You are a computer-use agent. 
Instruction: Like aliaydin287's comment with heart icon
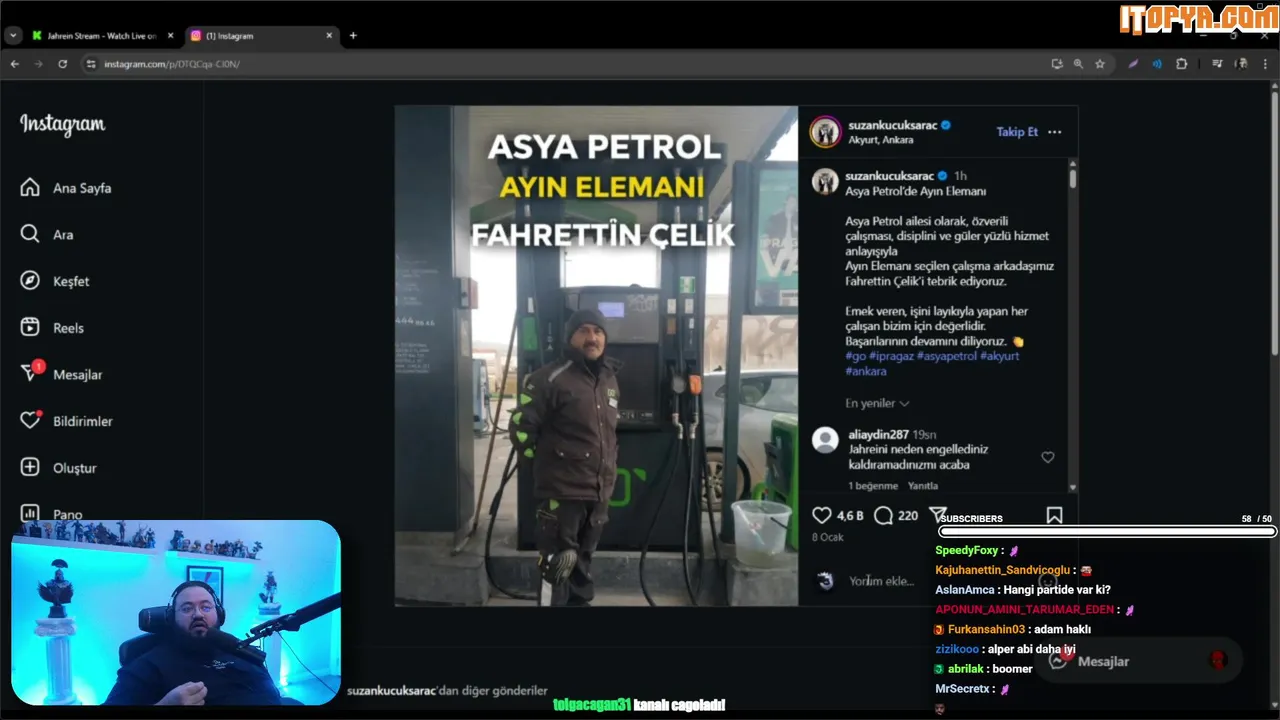[1048, 457]
